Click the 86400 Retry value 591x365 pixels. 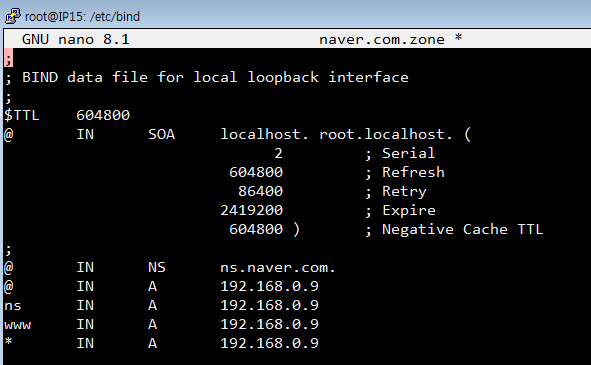(260, 191)
